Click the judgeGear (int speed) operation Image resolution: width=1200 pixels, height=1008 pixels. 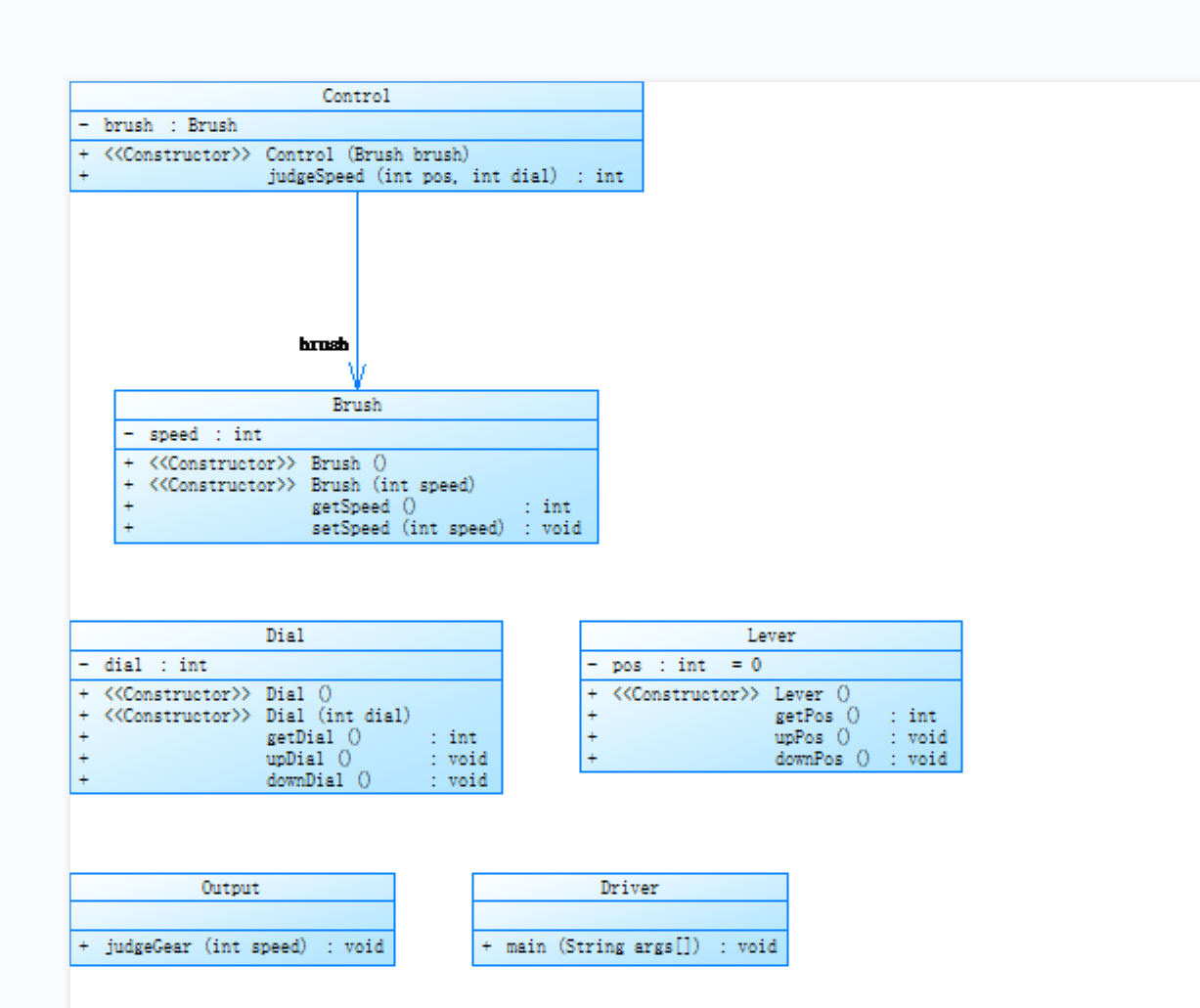(232, 946)
